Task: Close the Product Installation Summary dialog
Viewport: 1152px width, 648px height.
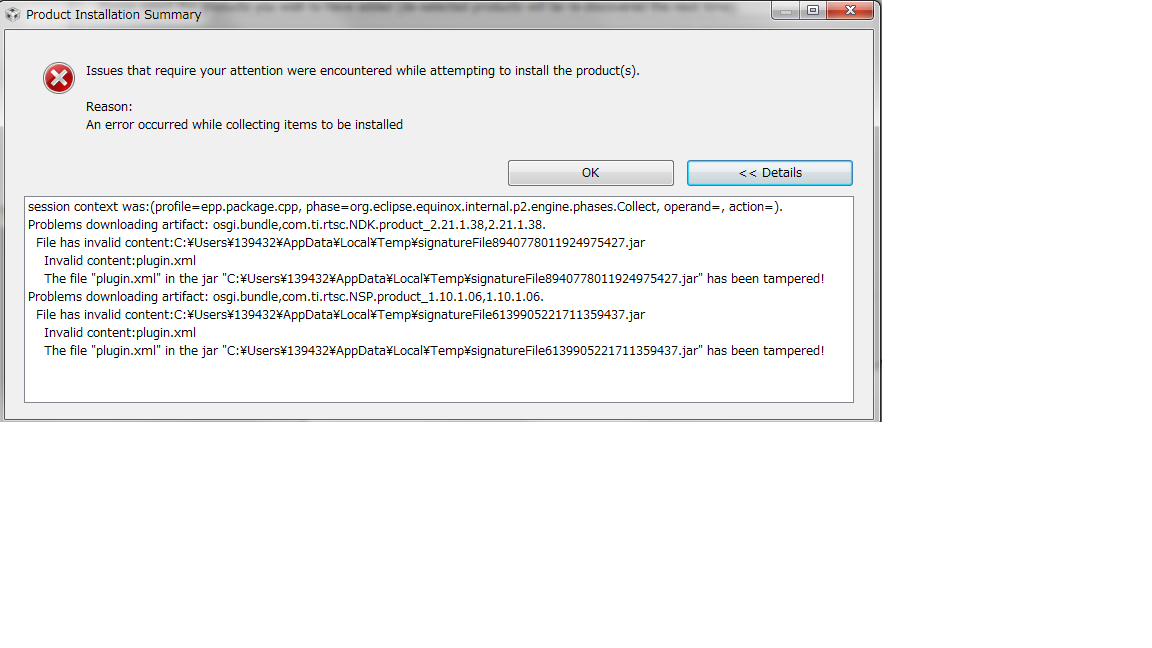Action: (850, 10)
